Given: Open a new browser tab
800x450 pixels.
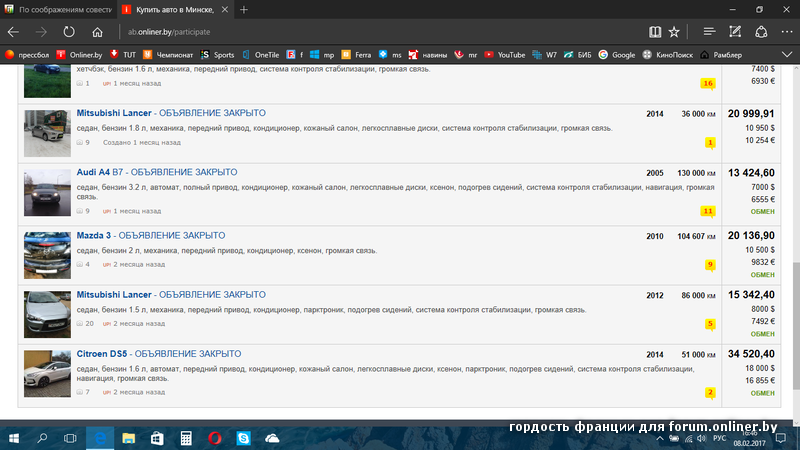Looking at the screenshot, I should coord(243,10).
